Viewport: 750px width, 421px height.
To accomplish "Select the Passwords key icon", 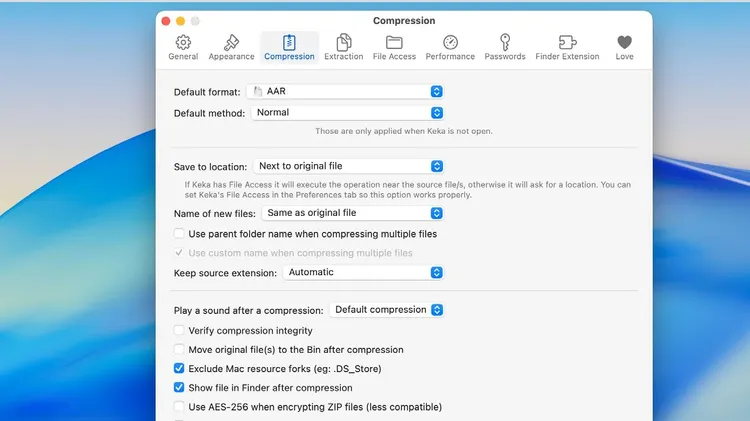I will click(505, 42).
